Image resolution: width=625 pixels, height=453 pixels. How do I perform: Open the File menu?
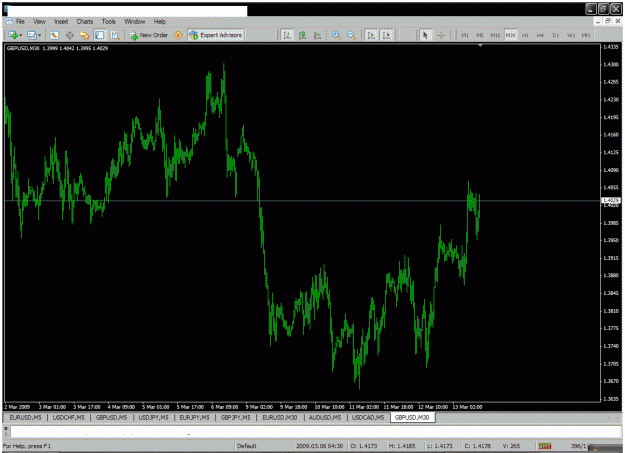tap(20, 22)
